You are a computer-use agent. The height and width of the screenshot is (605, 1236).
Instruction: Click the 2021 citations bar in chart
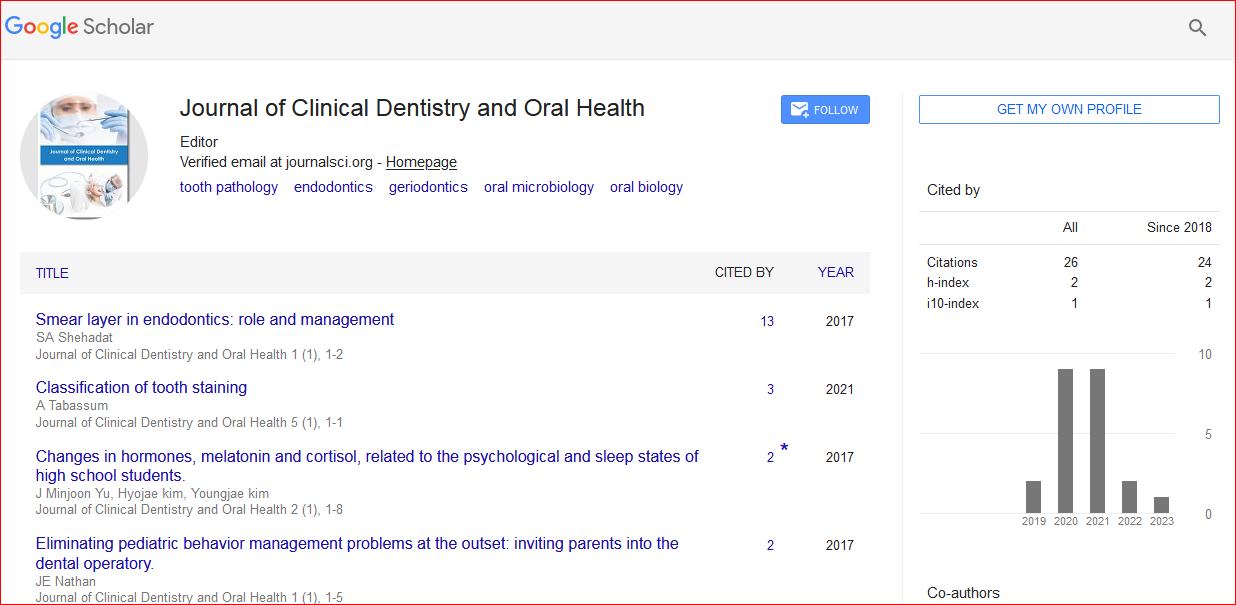1097,441
